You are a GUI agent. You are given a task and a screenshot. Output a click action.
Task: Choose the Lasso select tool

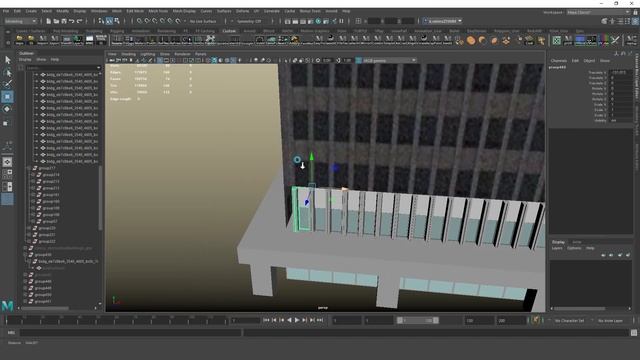tap(8, 73)
